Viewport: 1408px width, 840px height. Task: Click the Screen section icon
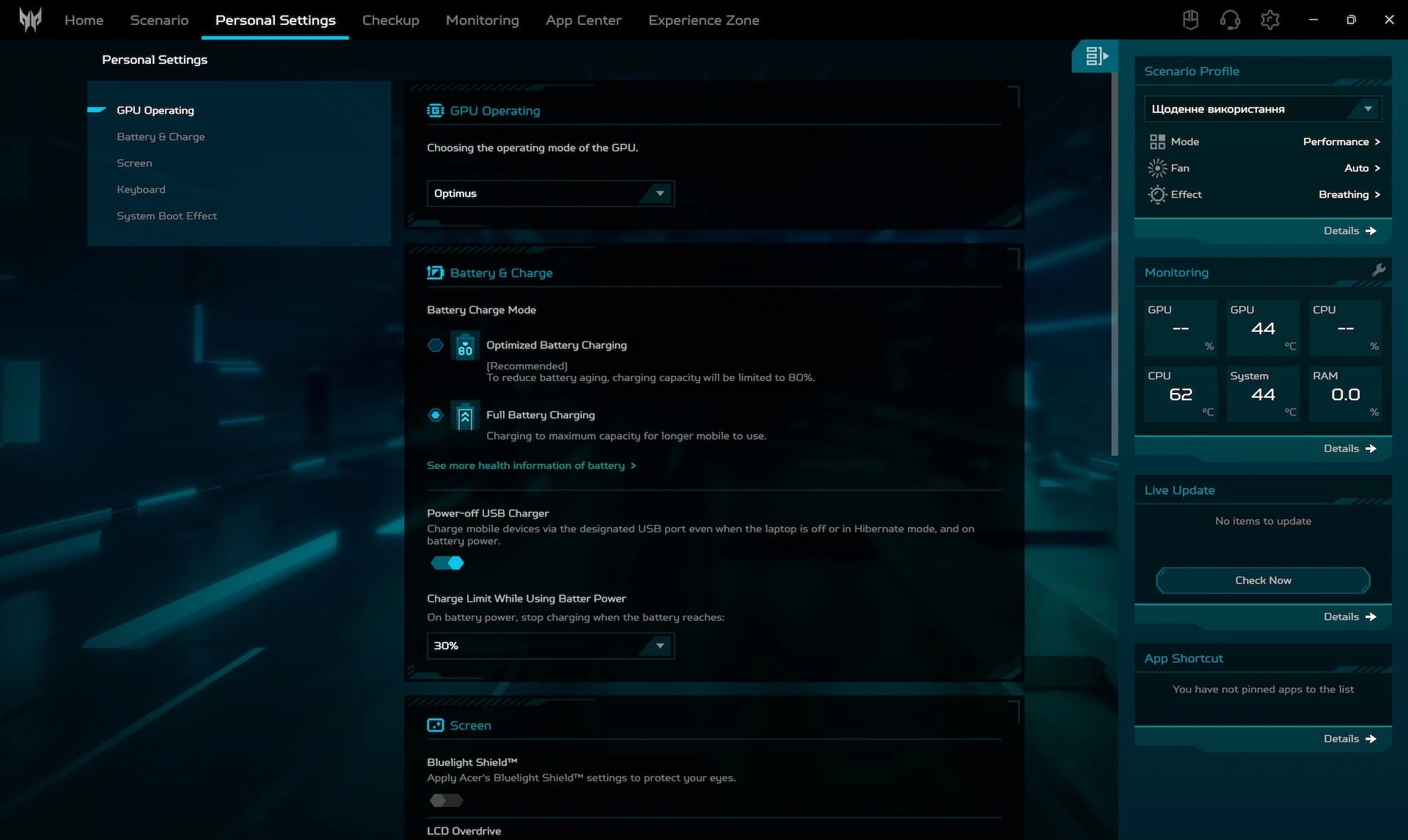tap(435, 725)
